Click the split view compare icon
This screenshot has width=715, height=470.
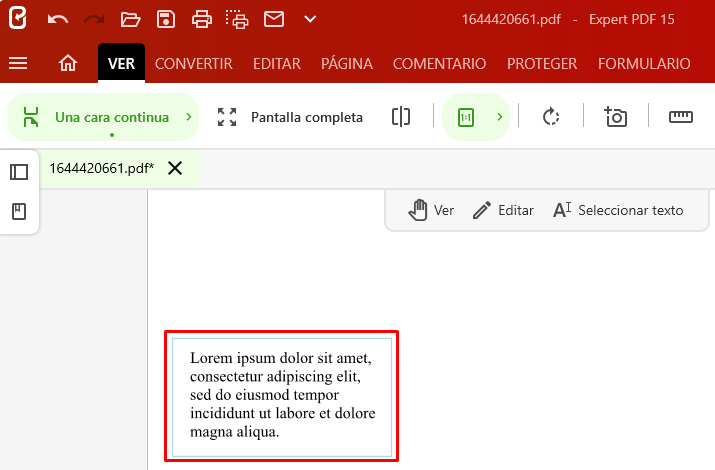coord(401,117)
